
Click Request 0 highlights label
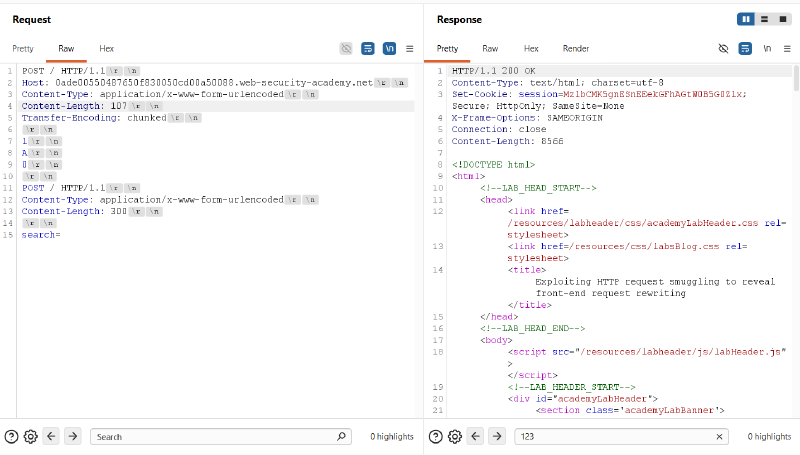pos(392,437)
